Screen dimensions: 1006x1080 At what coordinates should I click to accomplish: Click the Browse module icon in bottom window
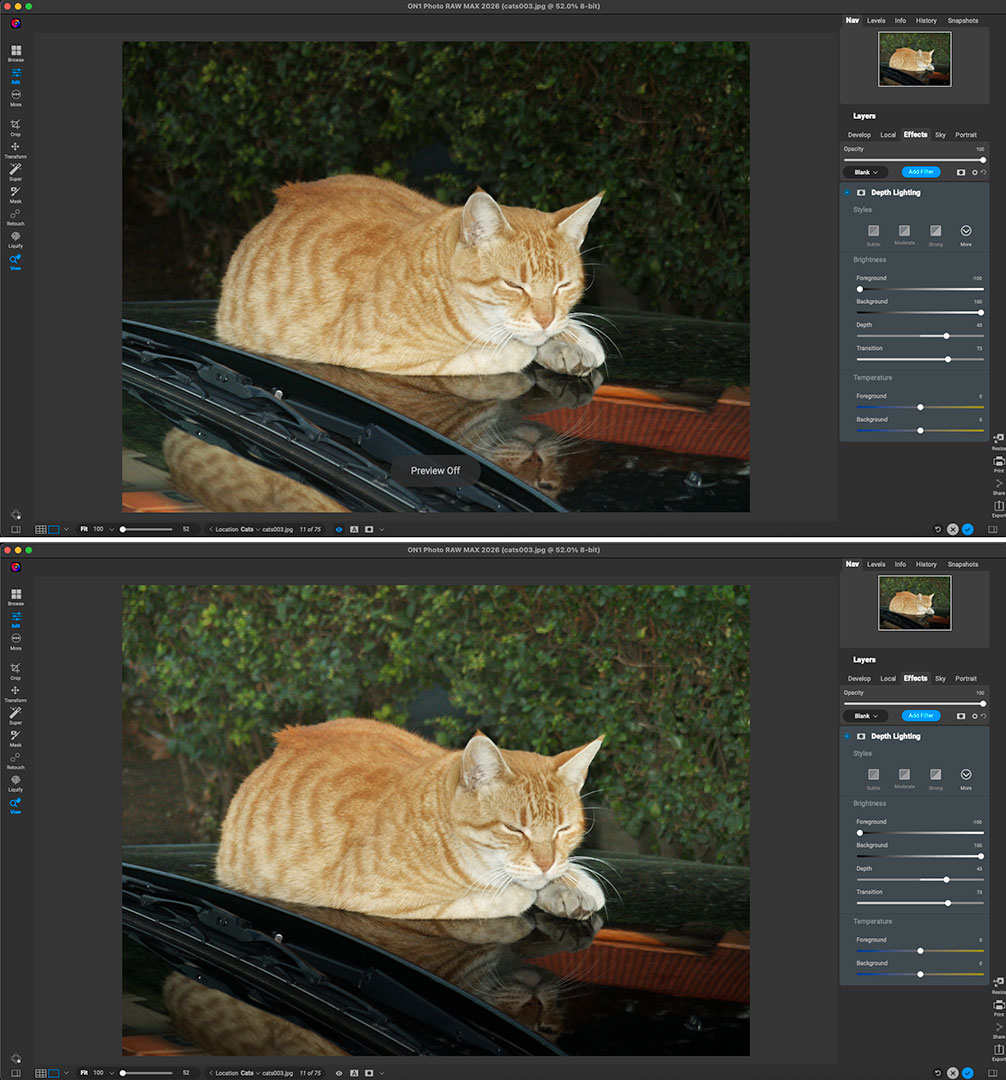pyautogui.click(x=16, y=594)
